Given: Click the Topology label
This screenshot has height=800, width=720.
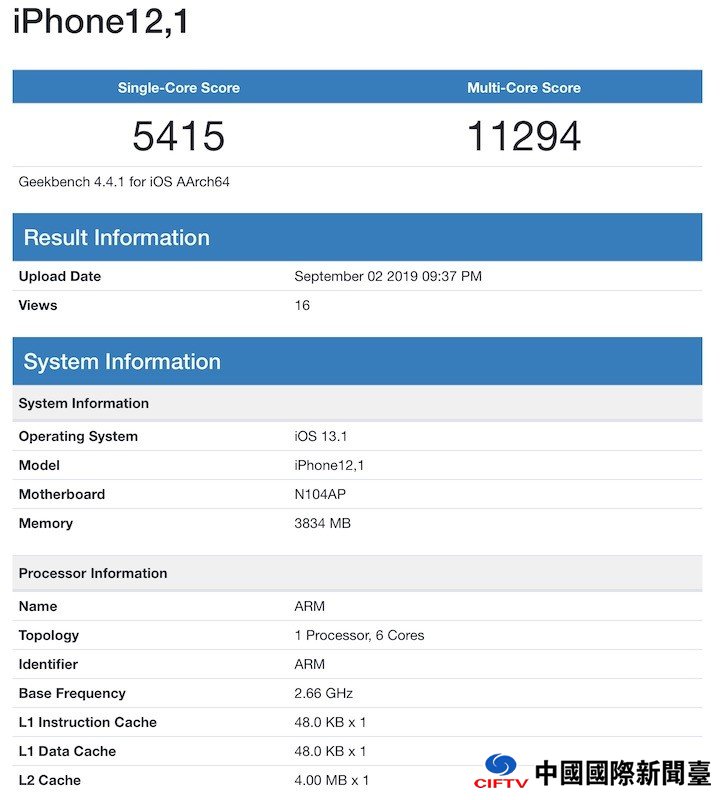Looking at the screenshot, I should [x=49, y=636].
